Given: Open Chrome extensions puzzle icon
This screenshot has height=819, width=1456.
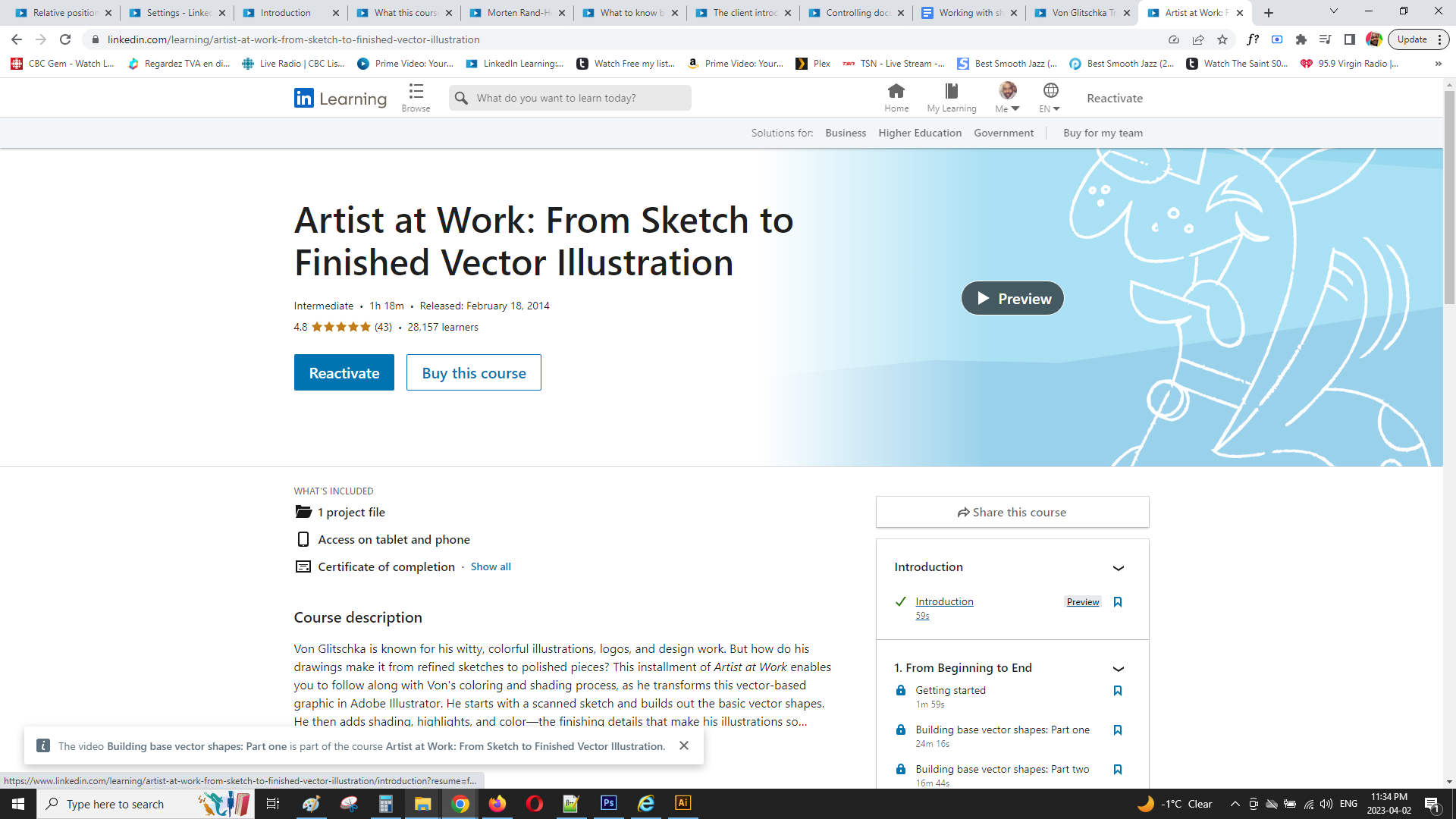Looking at the screenshot, I should point(1301,39).
